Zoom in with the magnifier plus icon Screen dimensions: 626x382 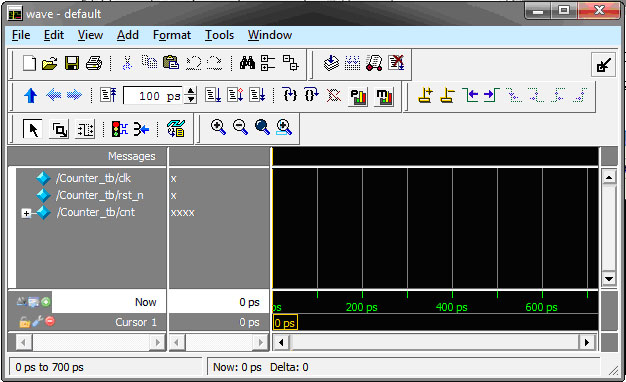218,127
